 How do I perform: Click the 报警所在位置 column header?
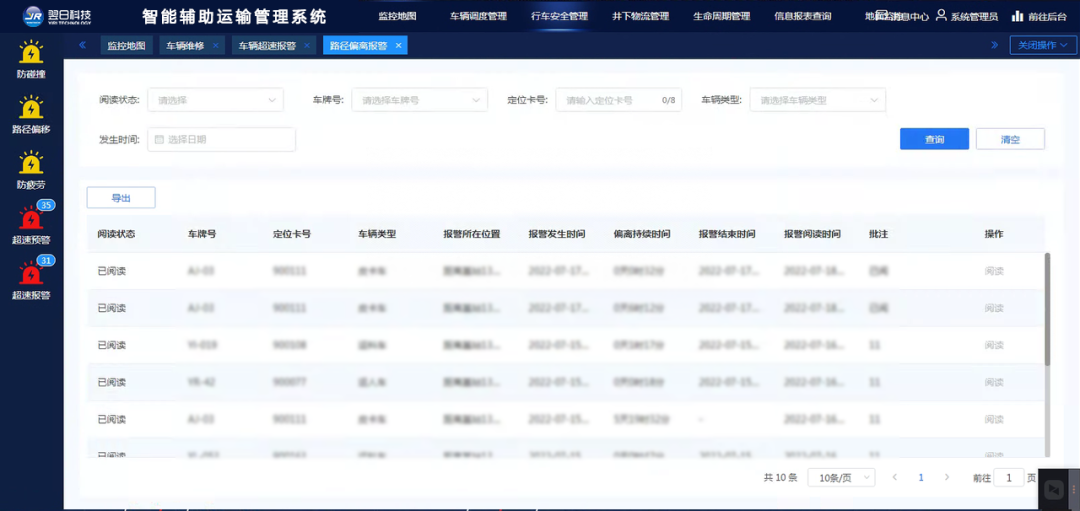pyautogui.click(x=472, y=234)
